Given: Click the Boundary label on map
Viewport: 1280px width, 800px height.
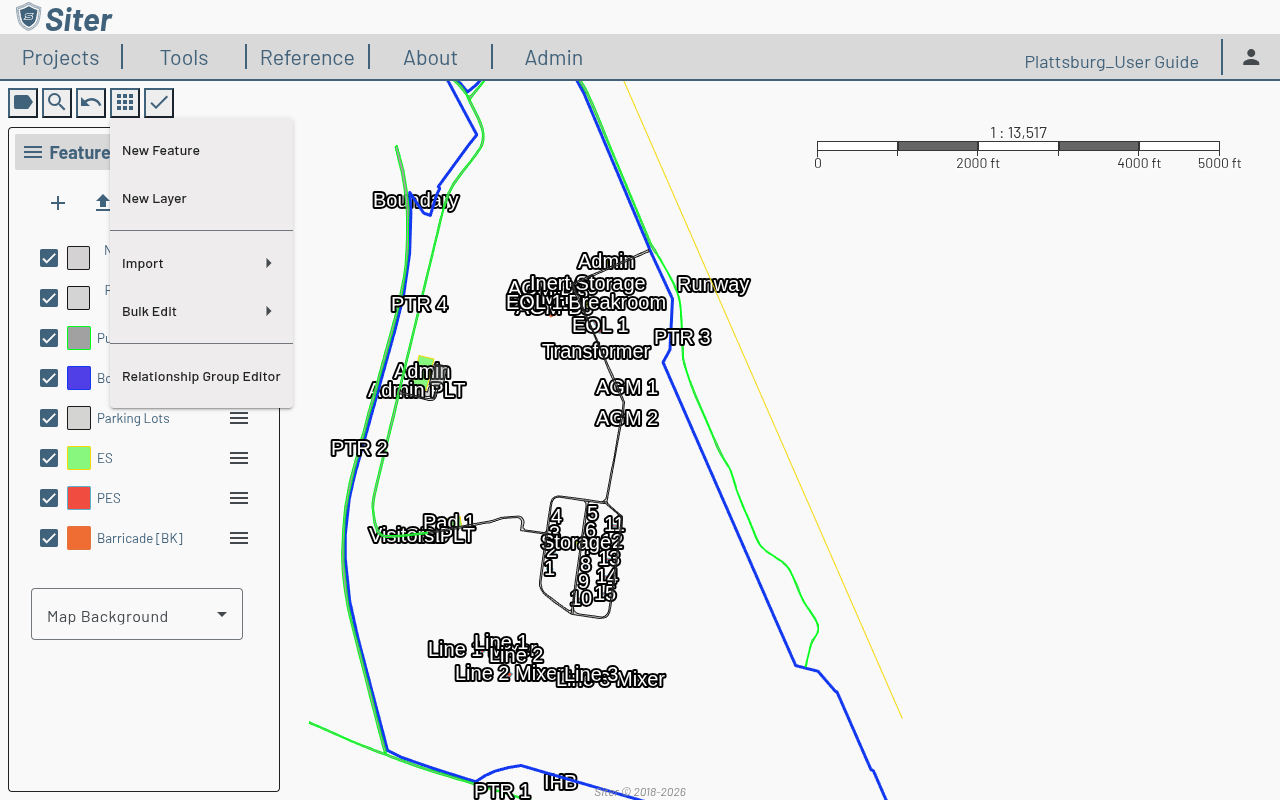Looking at the screenshot, I should 416,200.
